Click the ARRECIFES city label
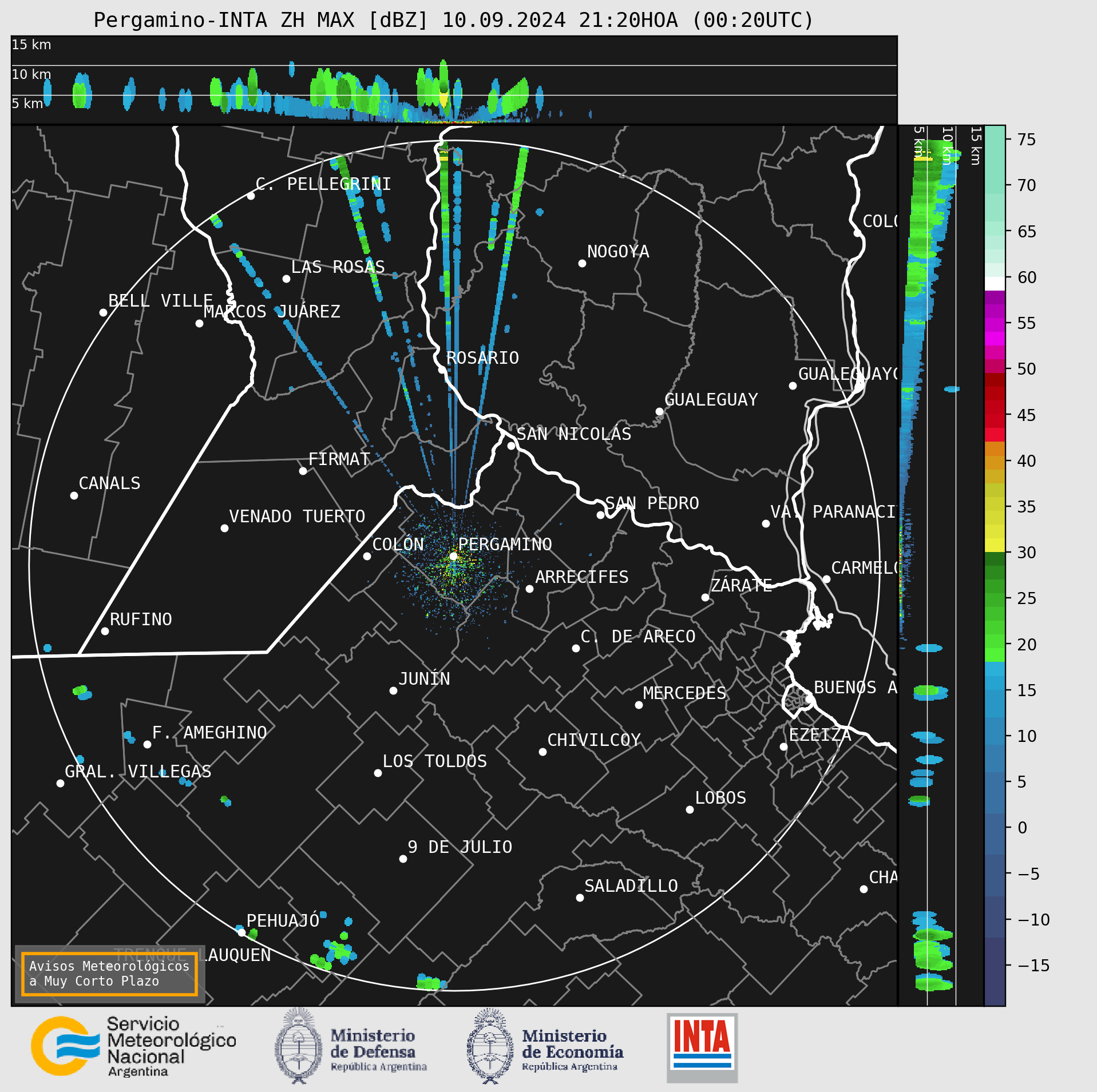 click(582, 577)
